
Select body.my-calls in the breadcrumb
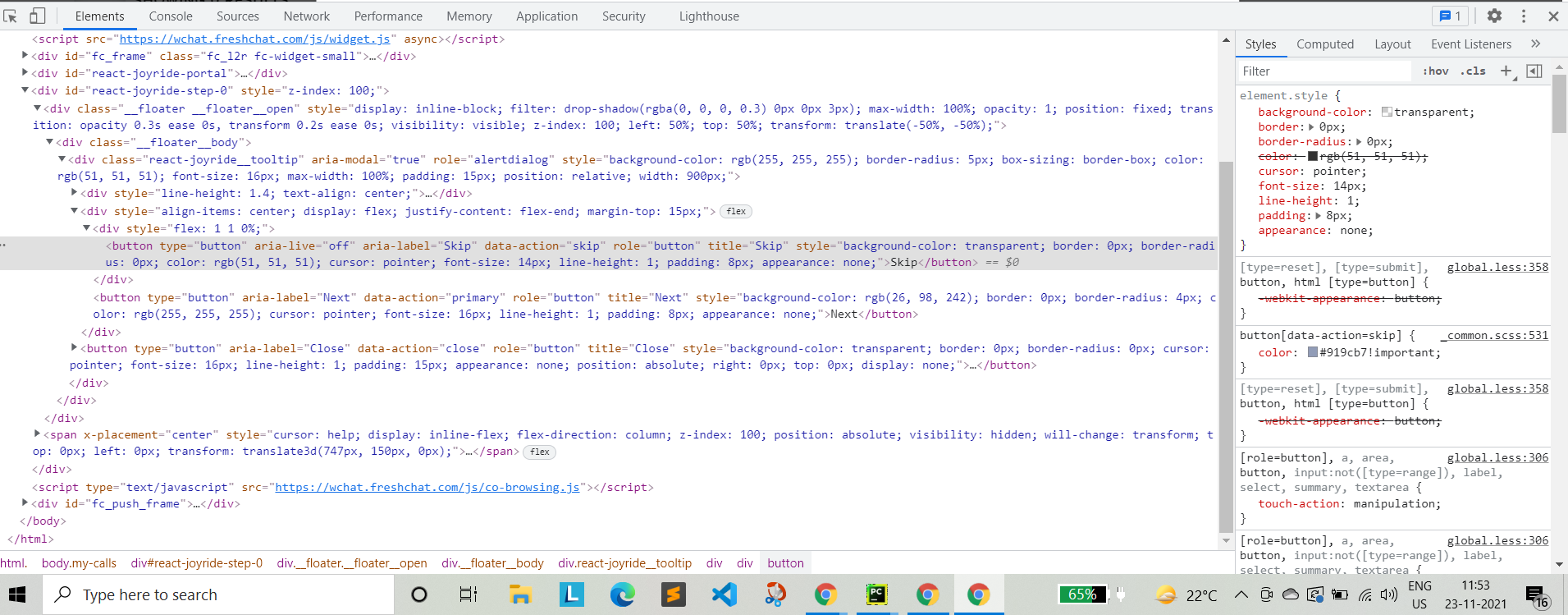(79, 563)
